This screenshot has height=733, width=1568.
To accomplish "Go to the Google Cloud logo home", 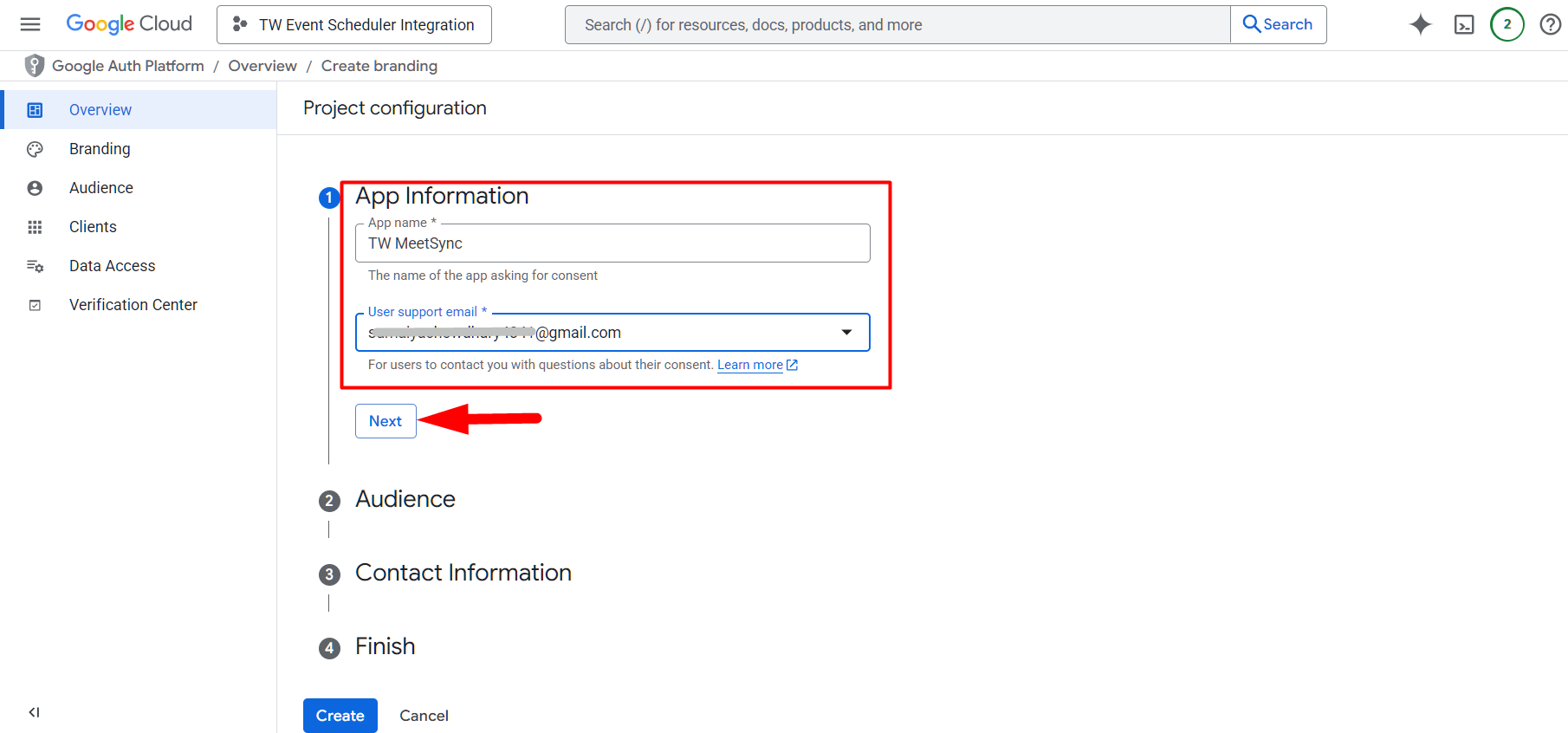I will [129, 24].
